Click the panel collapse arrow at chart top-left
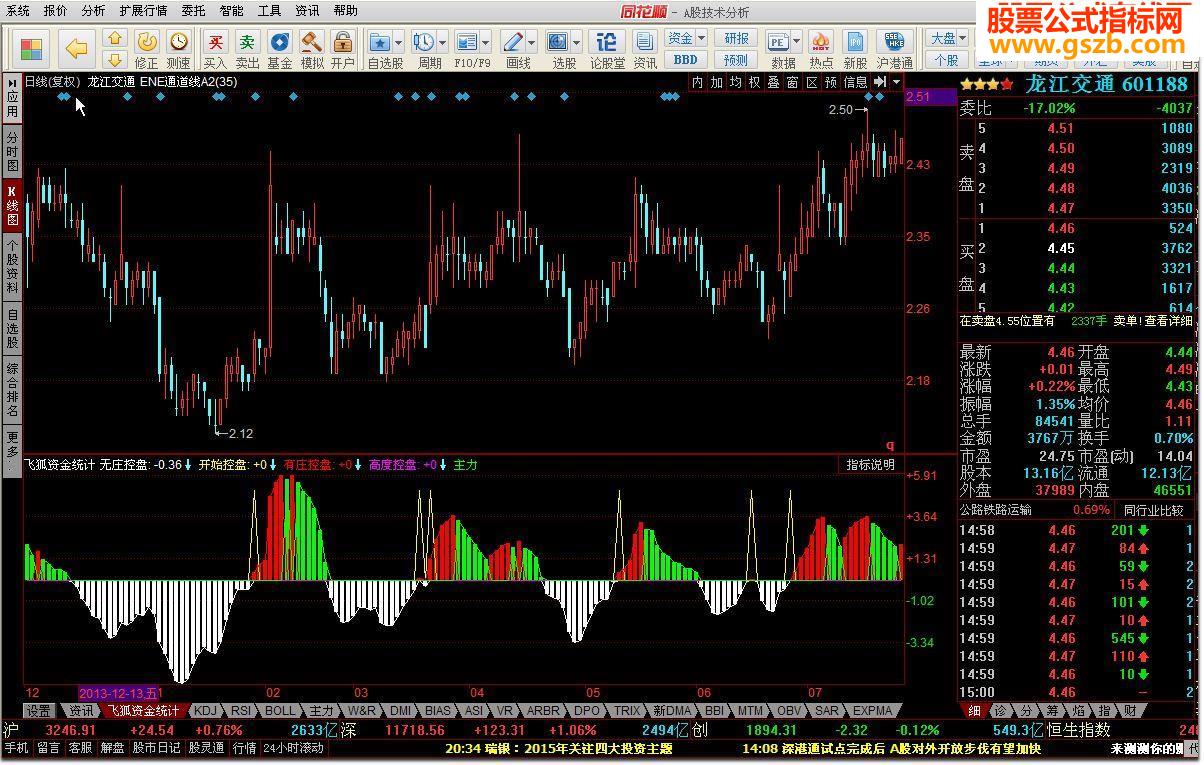Viewport: 1204px width, 765px height. click(x=12, y=81)
